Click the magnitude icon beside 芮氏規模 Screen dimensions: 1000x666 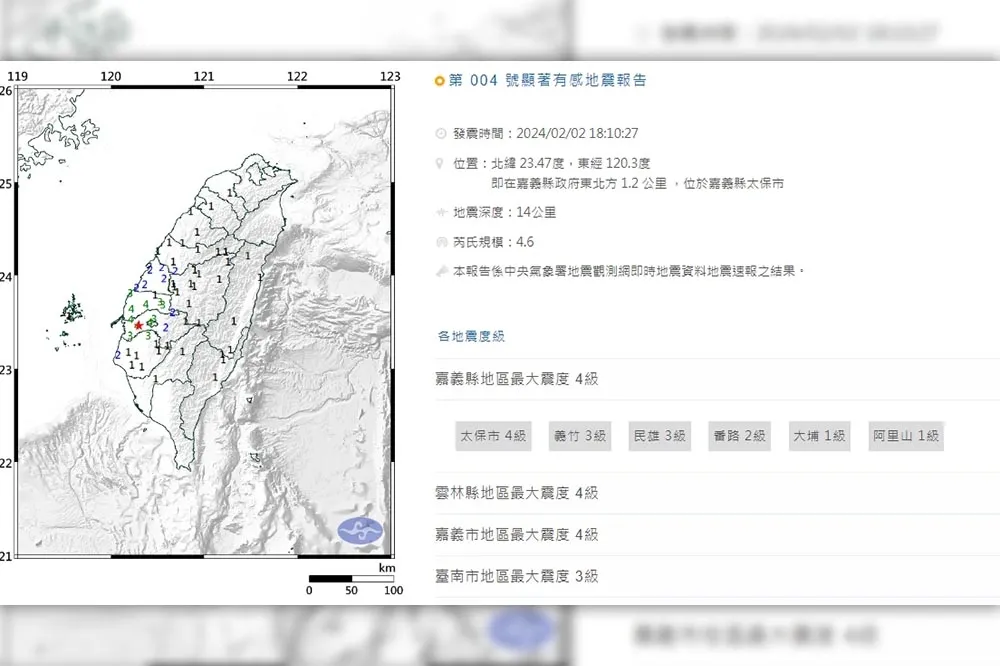pos(441,242)
